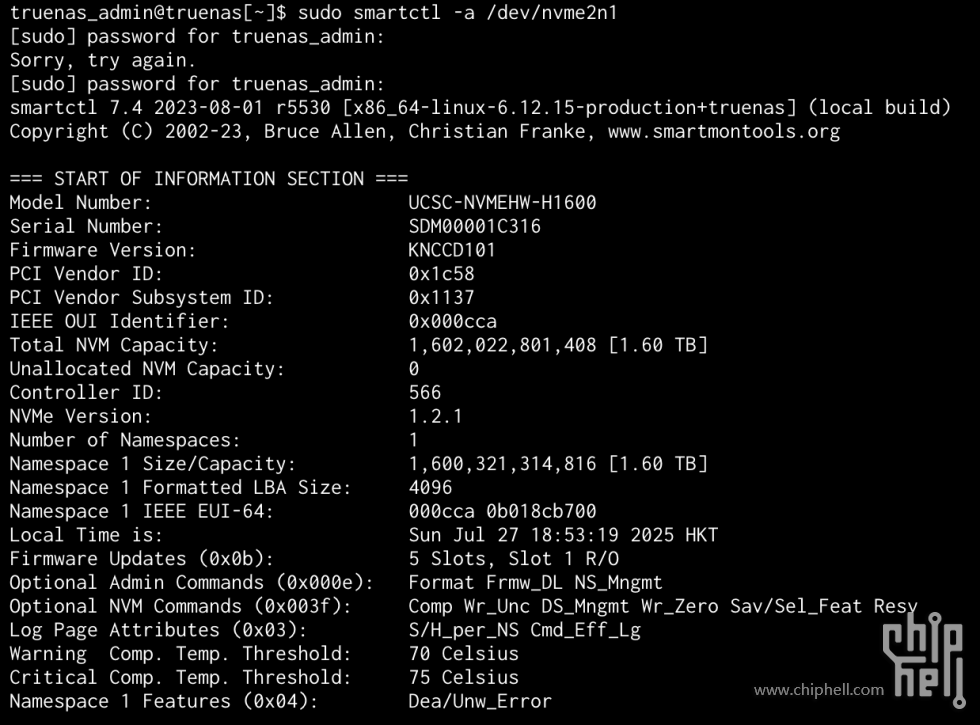Screen dimensions: 980x725
Task: Select the model number UCSC-NVMEHW-H1600
Action: 502,202
